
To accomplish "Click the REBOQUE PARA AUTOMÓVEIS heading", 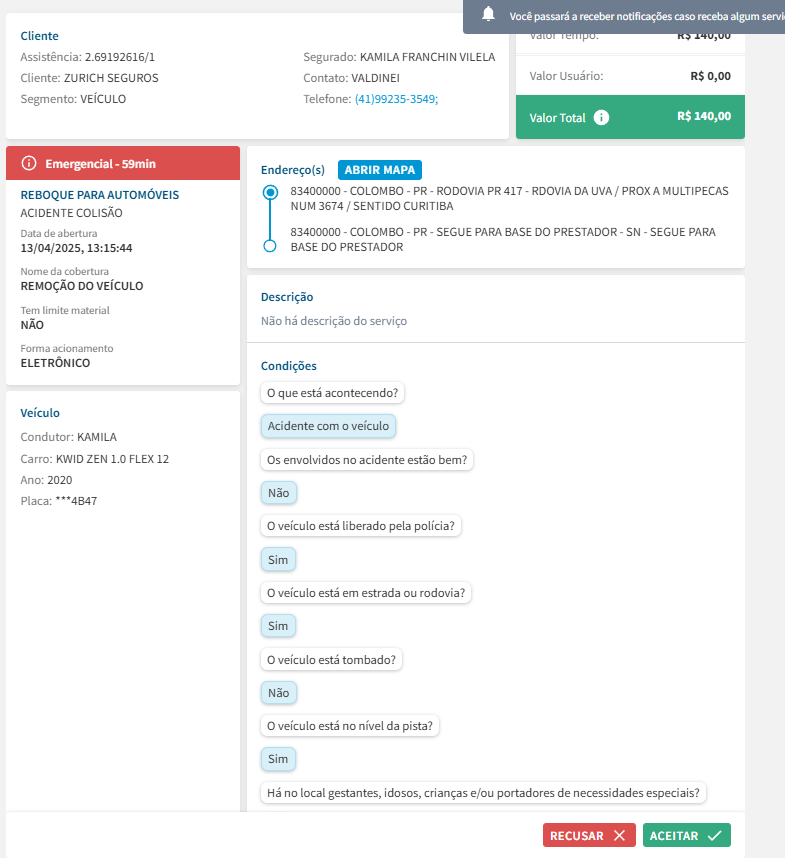I will pyautogui.click(x=100, y=195).
